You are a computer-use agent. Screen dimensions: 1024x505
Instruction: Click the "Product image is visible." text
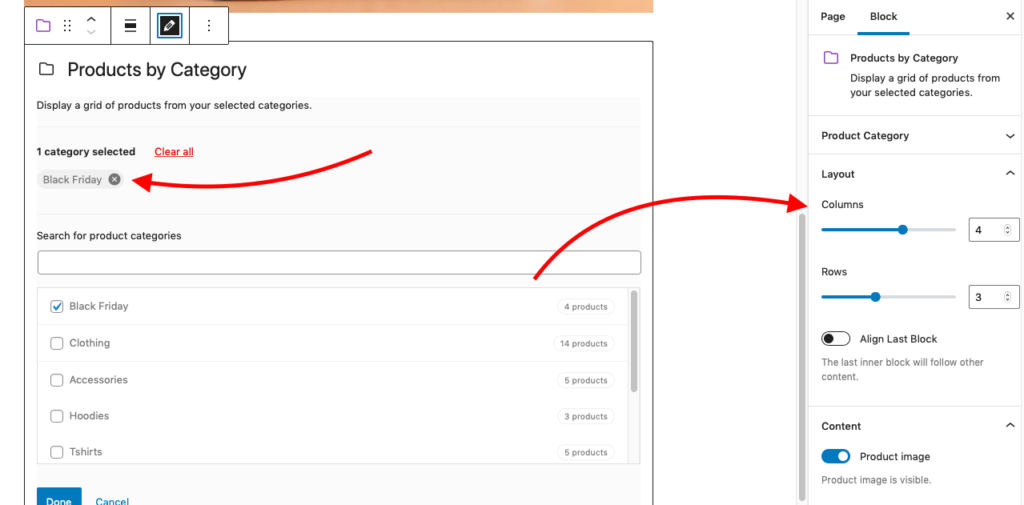876,480
